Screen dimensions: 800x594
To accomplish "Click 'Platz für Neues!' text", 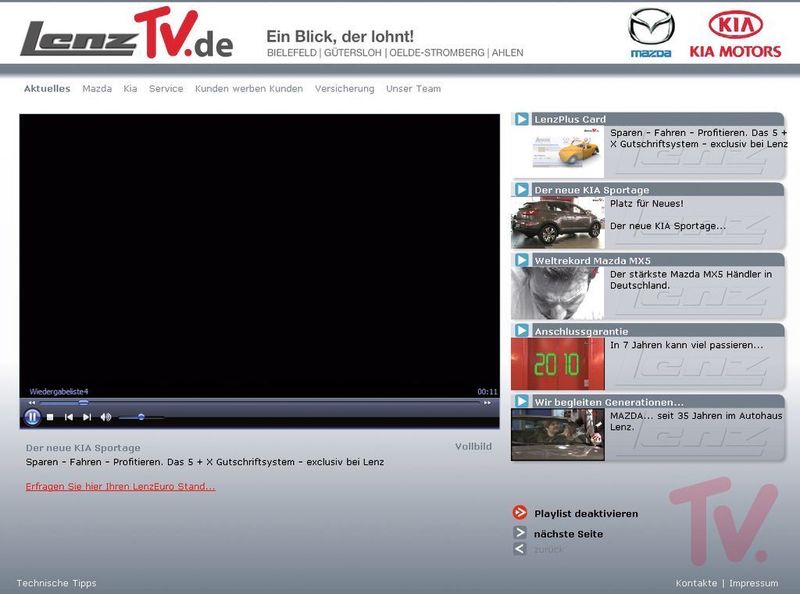I will pos(646,204).
